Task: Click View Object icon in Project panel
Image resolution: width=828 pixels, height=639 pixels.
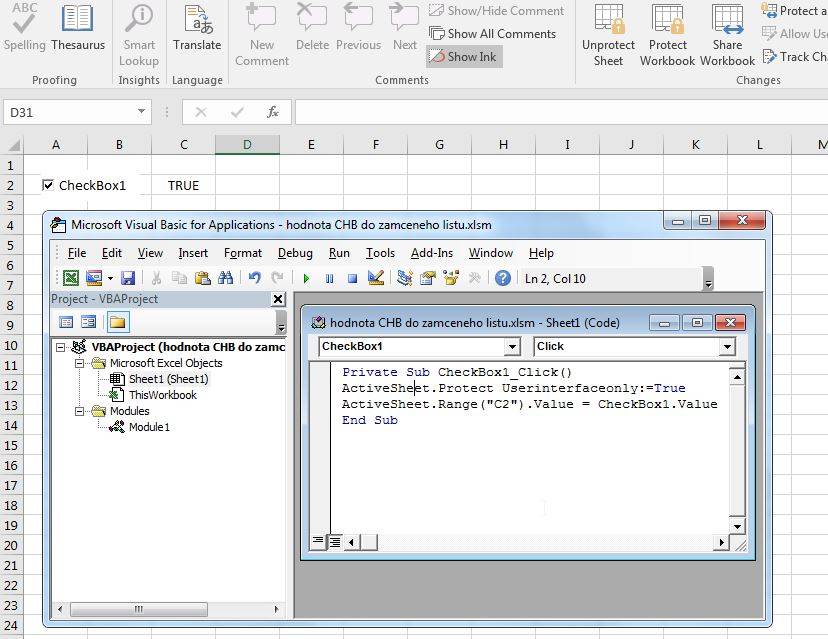Action: tap(88, 322)
